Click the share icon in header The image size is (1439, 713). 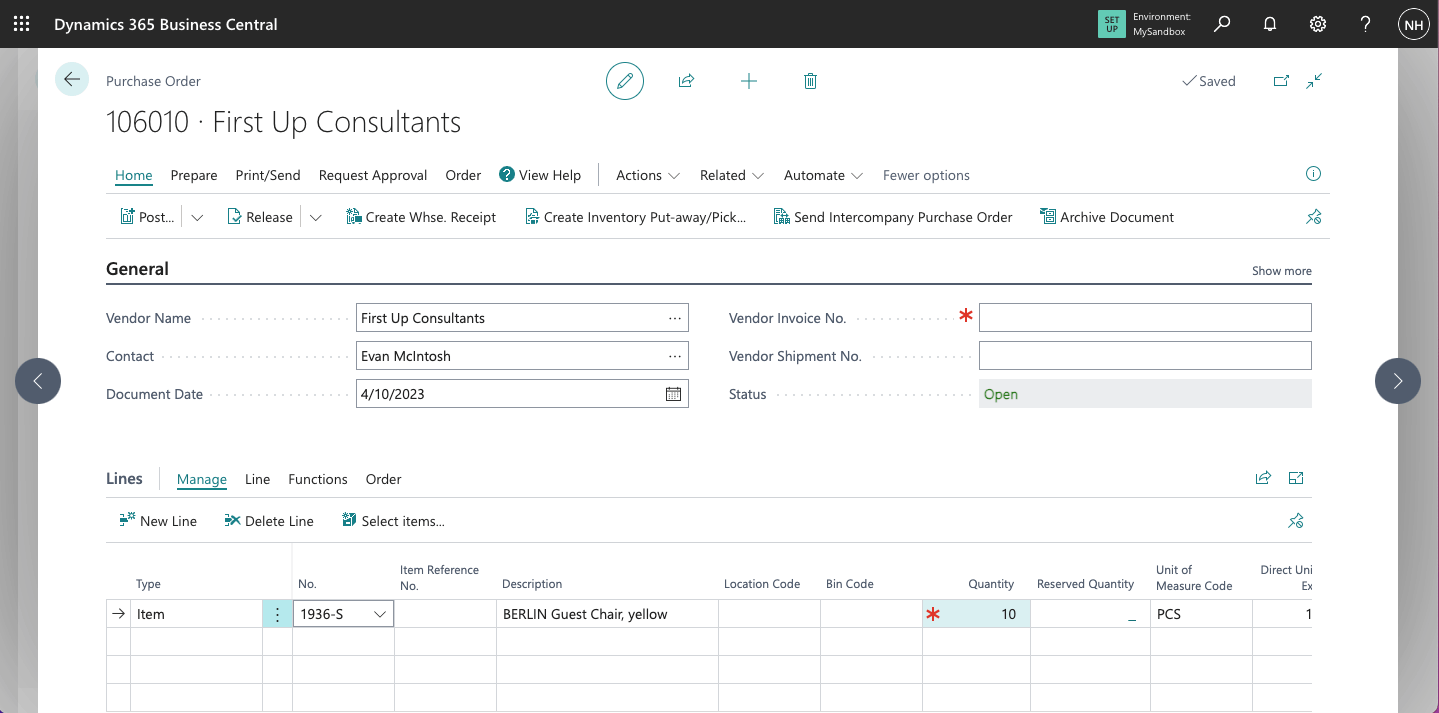tap(686, 81)
